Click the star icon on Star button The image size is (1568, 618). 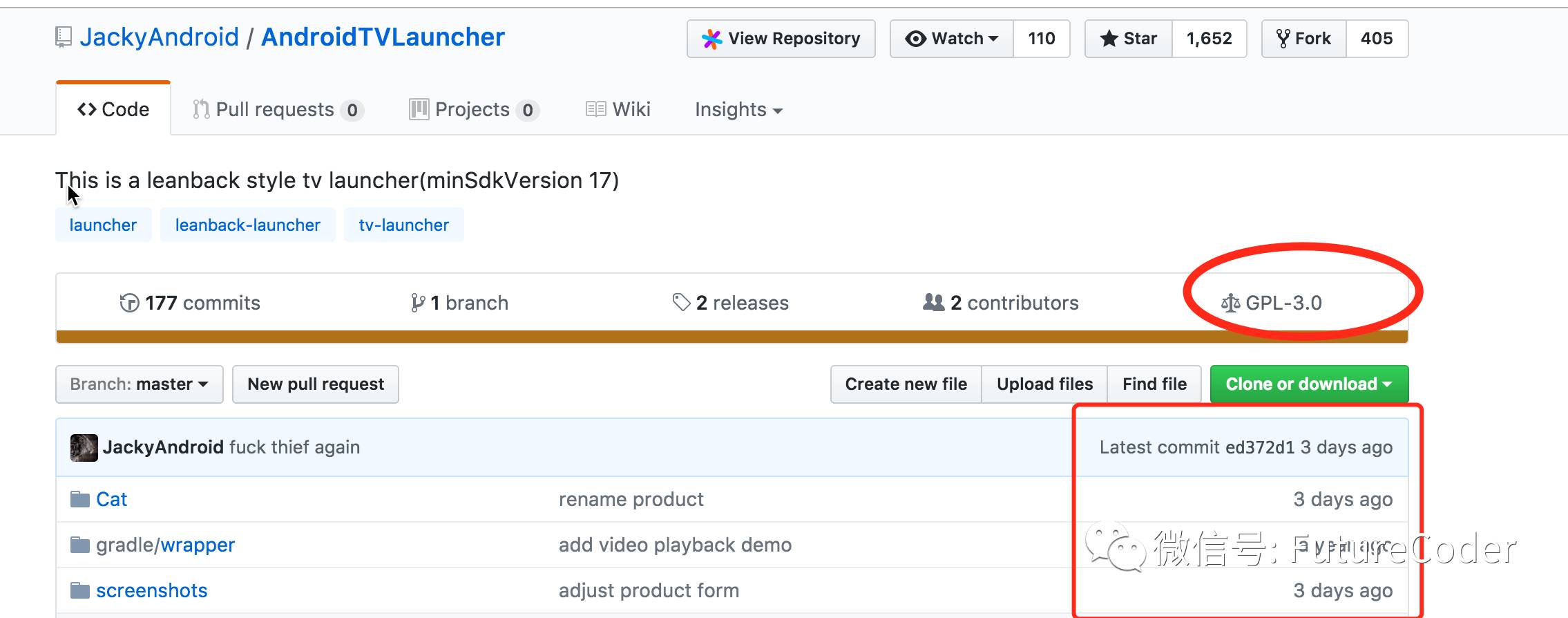click(x=1109, y=39)
